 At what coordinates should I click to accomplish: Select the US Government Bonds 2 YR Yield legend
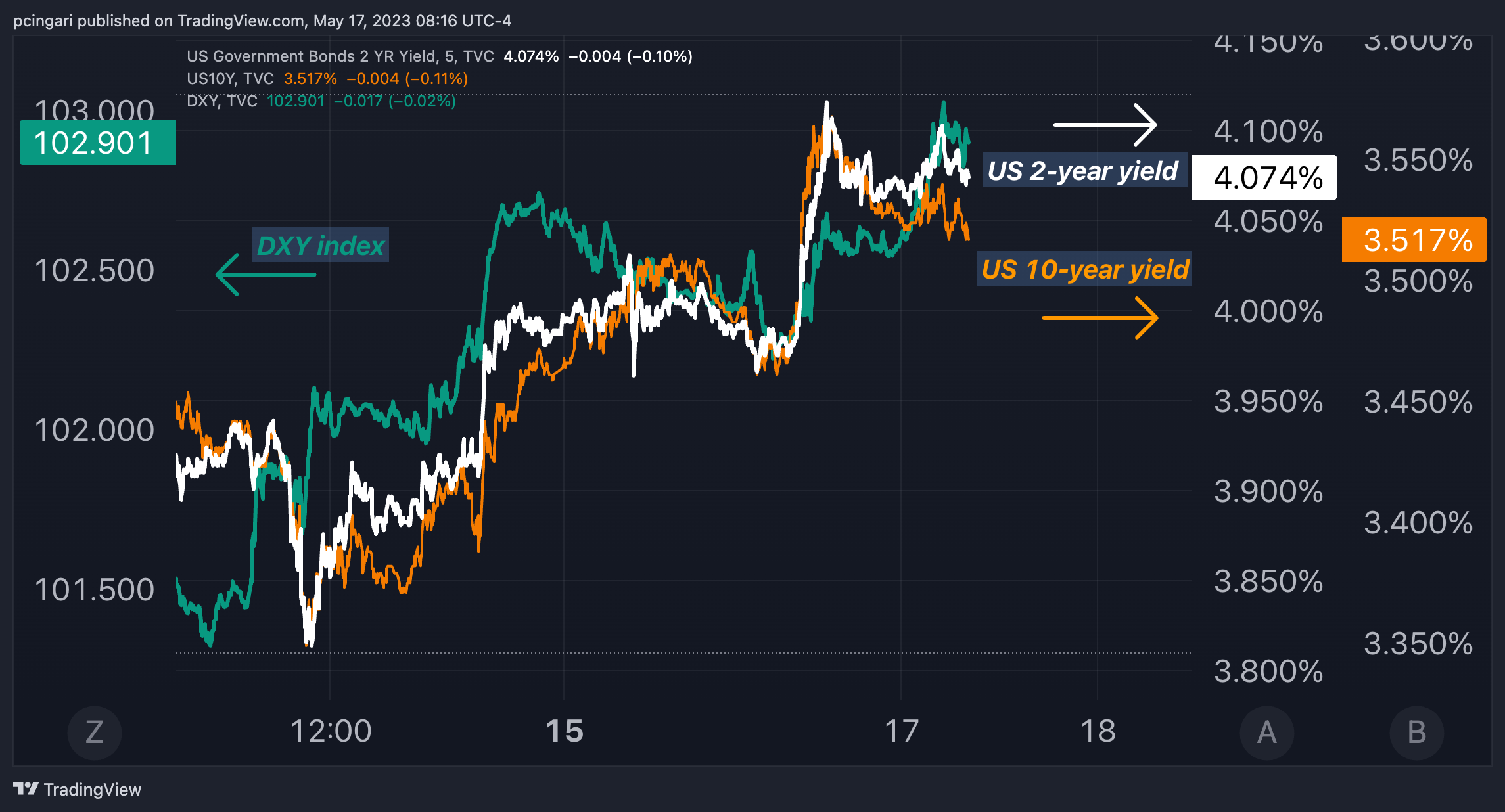click(340, 56)
